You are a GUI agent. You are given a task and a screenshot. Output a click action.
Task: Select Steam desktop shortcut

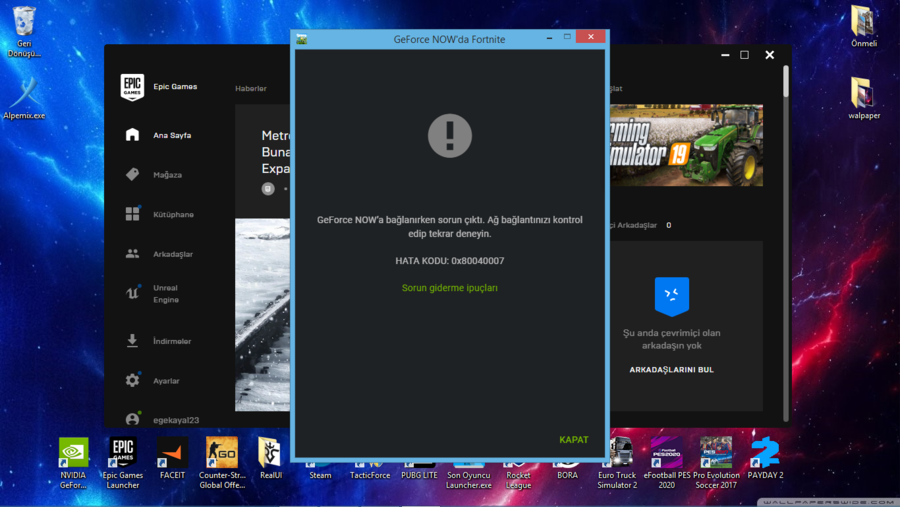320,470
